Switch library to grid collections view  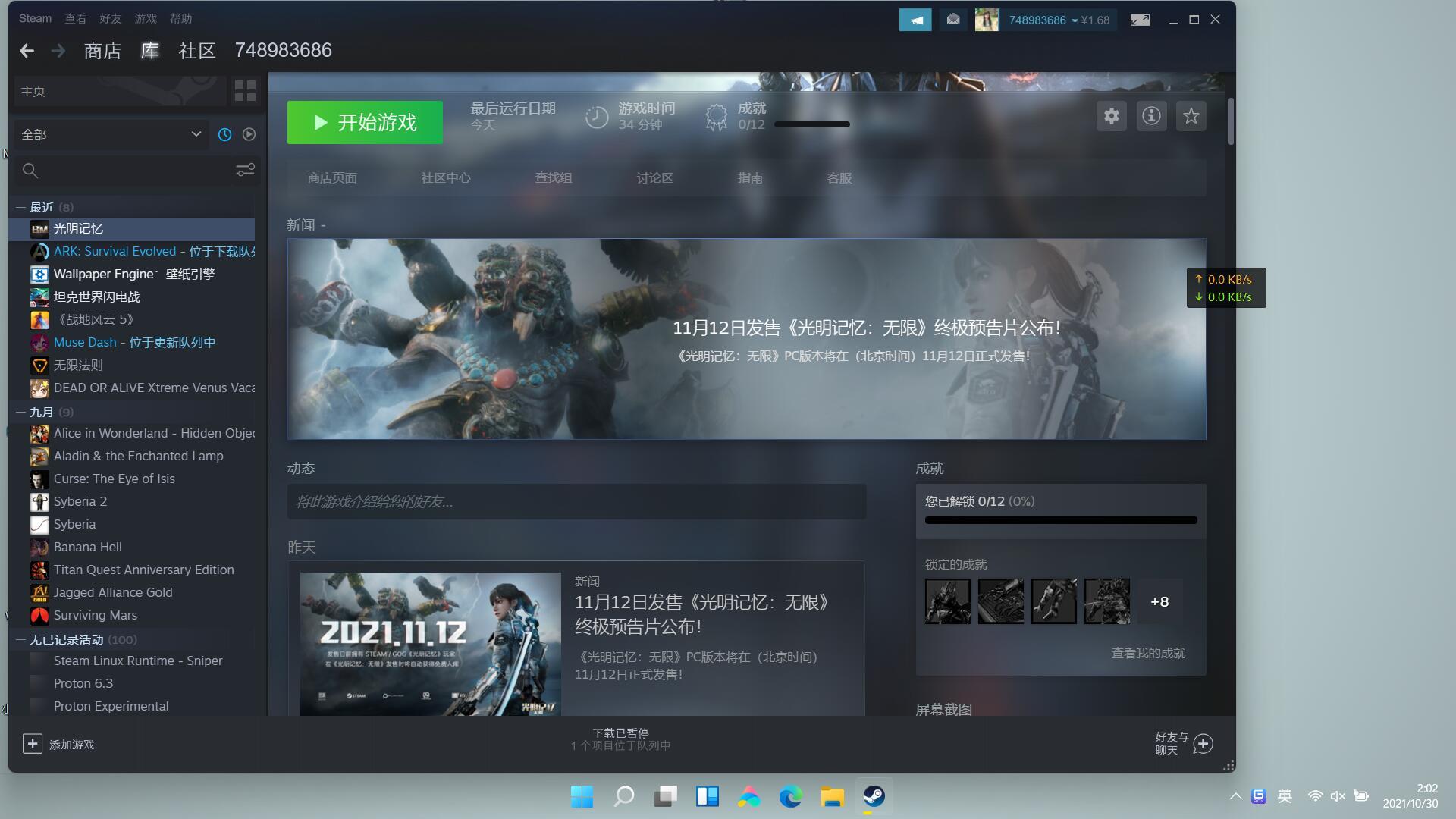pos(245,91)
